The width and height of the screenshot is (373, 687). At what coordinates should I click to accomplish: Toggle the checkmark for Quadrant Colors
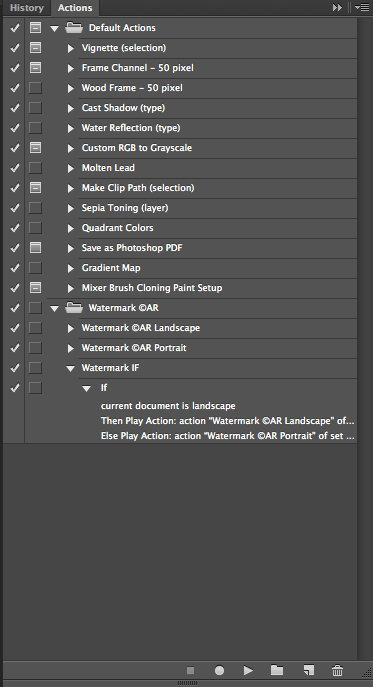15,228
